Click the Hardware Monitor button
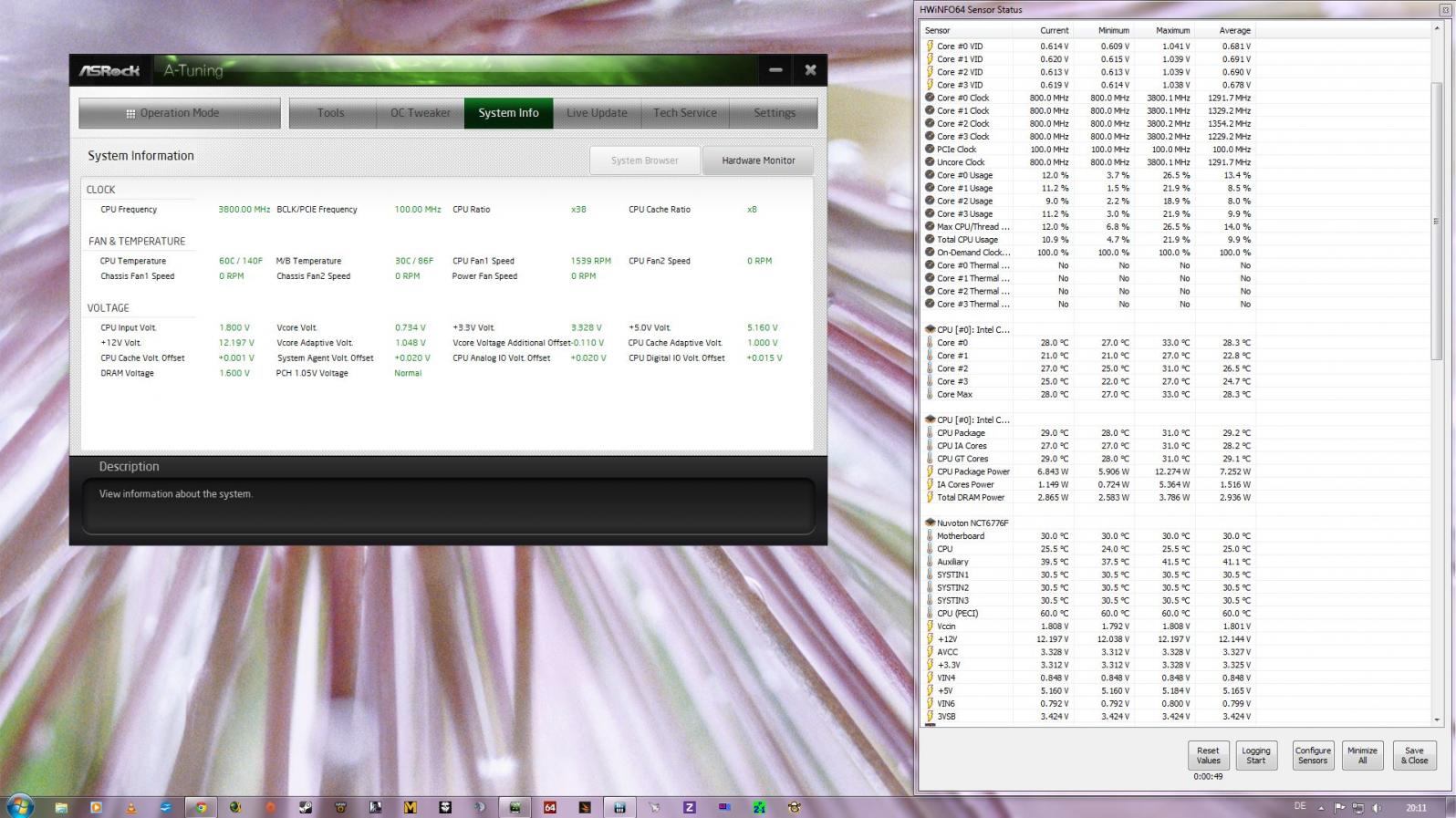 click(x=758, y=160)
